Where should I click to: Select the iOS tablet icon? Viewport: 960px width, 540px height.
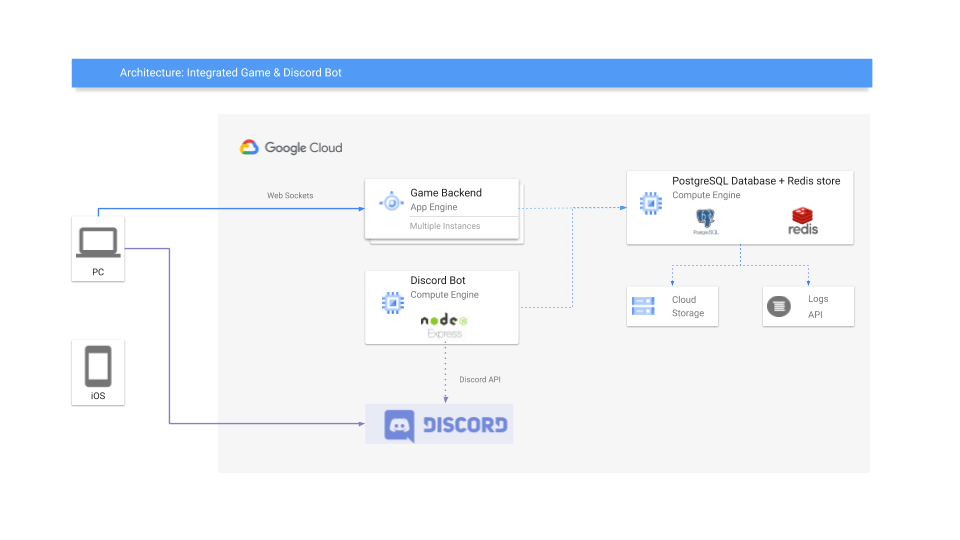(x=98, y=366)
